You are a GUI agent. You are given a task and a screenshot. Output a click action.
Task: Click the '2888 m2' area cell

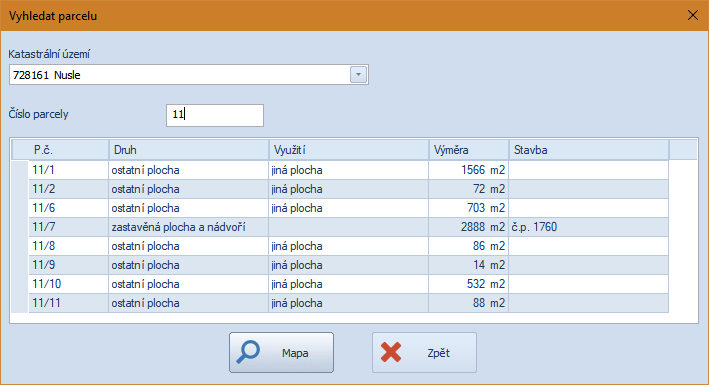(468, 227)
